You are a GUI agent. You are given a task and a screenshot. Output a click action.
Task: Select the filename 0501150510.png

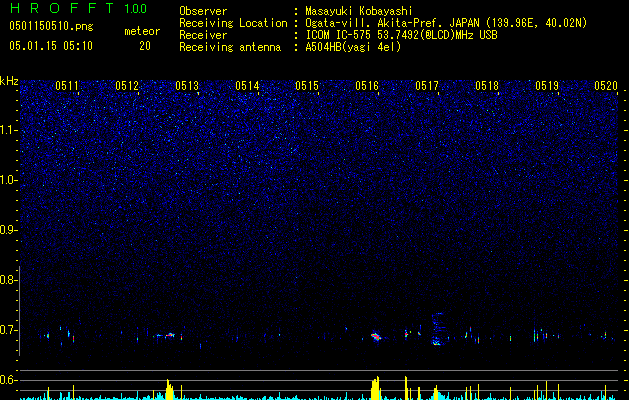pyautogui.click(x=51, y=26)
